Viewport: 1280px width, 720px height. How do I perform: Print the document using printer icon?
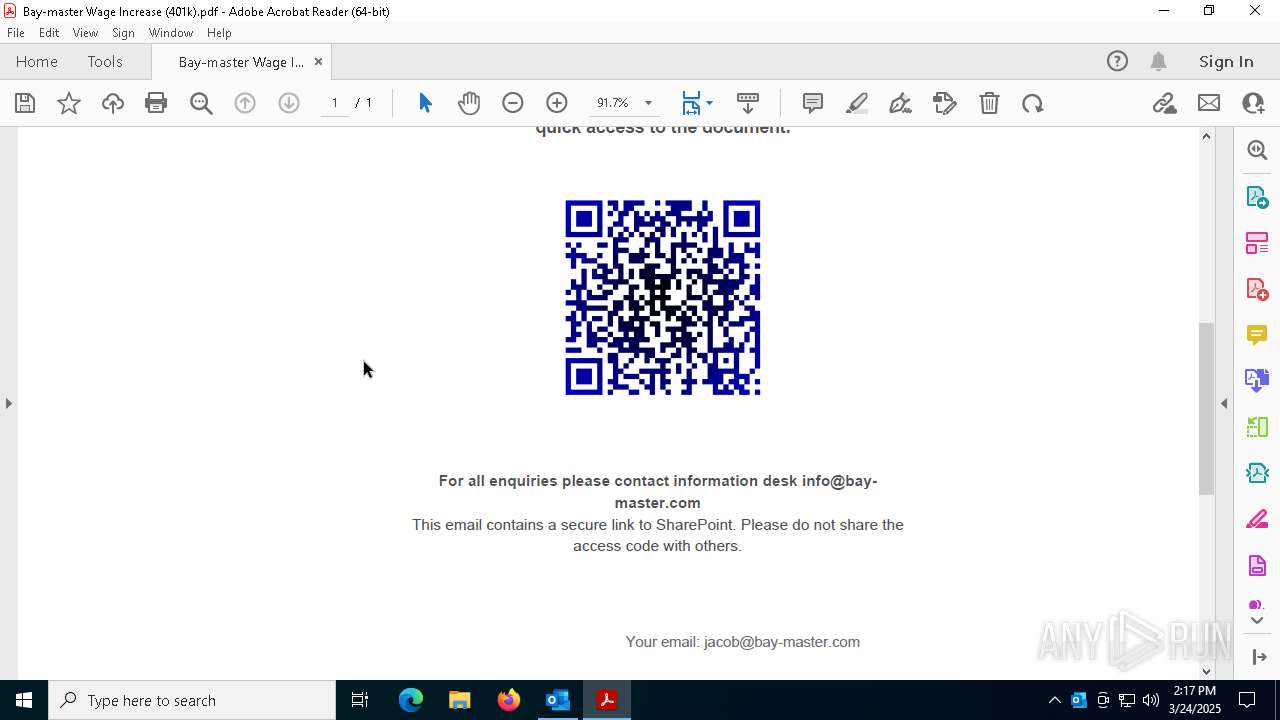pyautogui.click(x=156, y=103)
